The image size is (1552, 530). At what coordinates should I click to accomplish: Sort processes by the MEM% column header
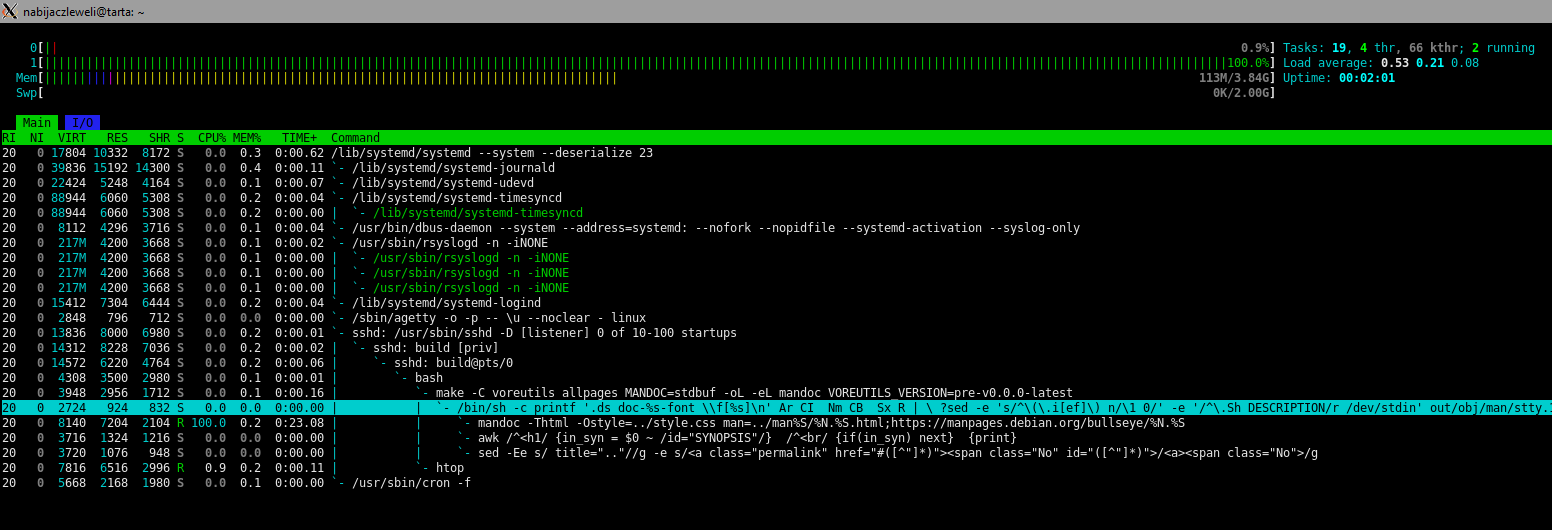(246, 138)
